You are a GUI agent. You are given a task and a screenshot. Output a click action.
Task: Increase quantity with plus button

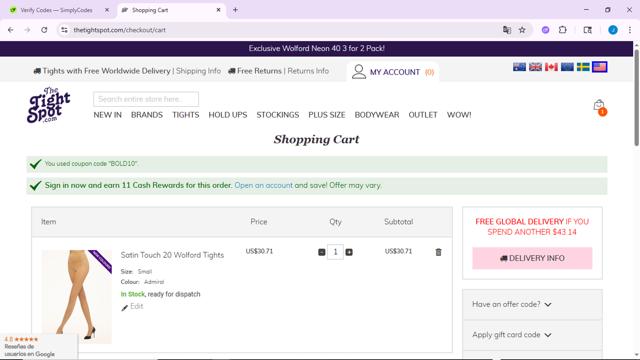[x=349, y=252]
